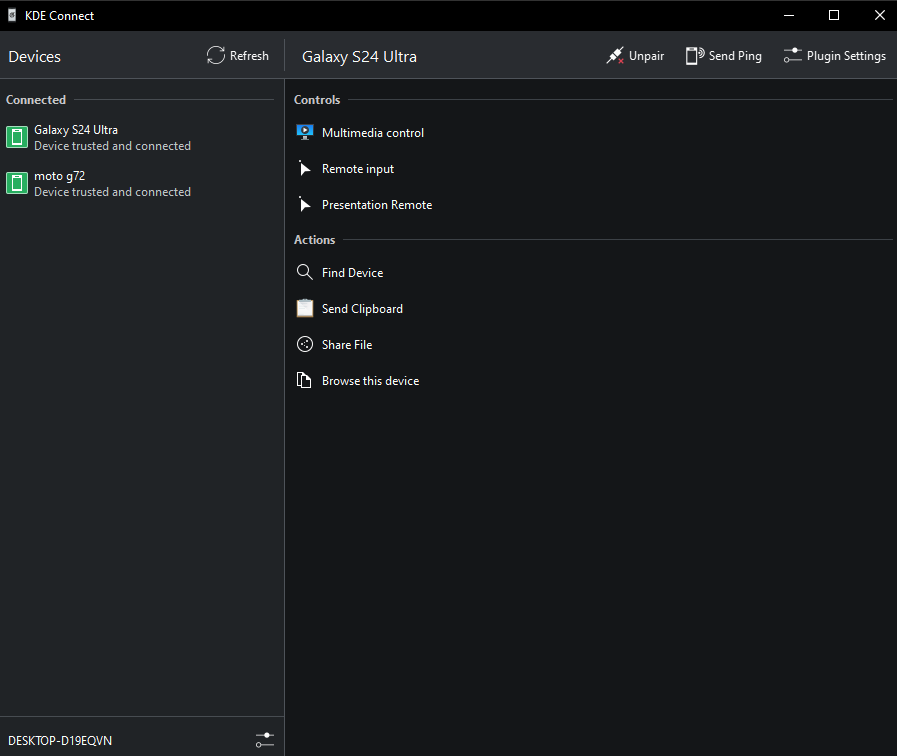Open Multimedia control
Viewport: 897px width, 756px height.
[x=592, y=132]
